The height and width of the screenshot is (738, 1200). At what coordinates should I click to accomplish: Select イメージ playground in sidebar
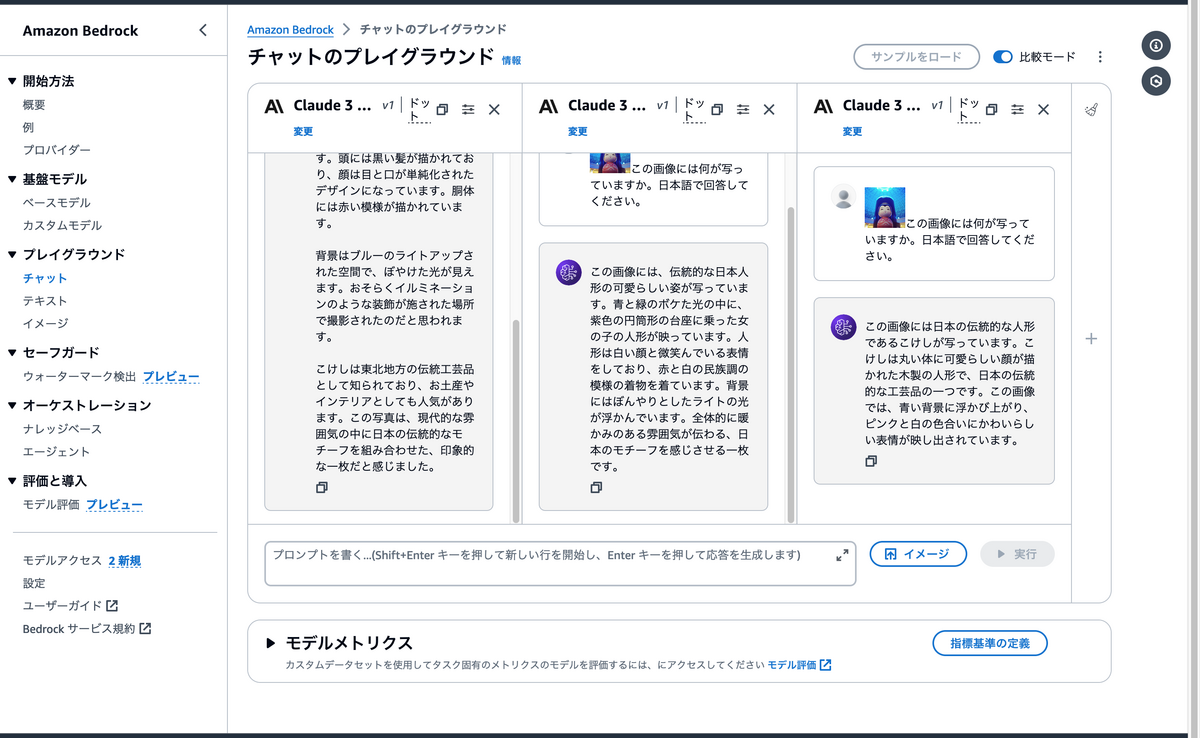coord(45,323)
